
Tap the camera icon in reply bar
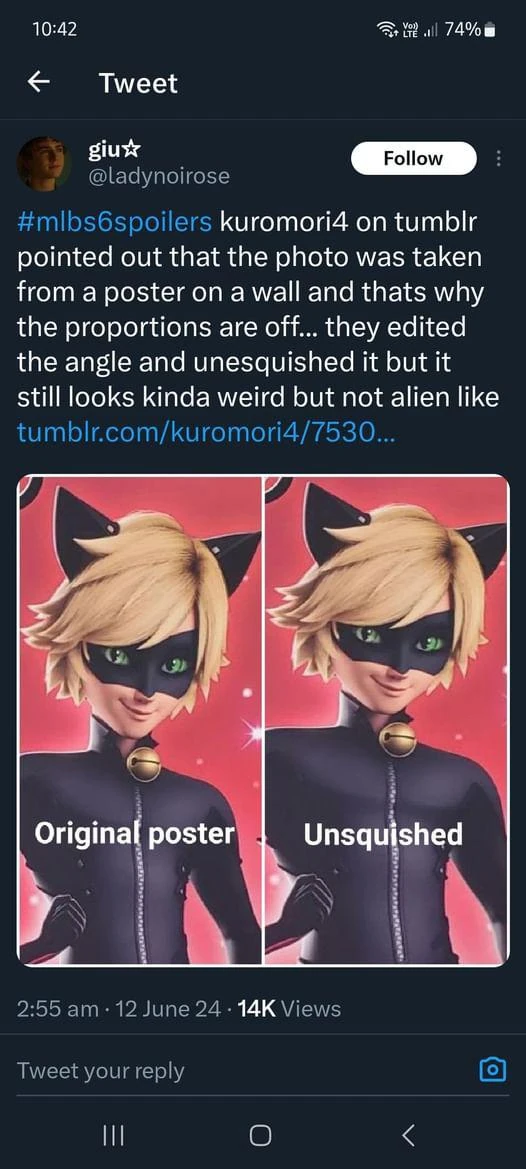(x=492, y=1071)
